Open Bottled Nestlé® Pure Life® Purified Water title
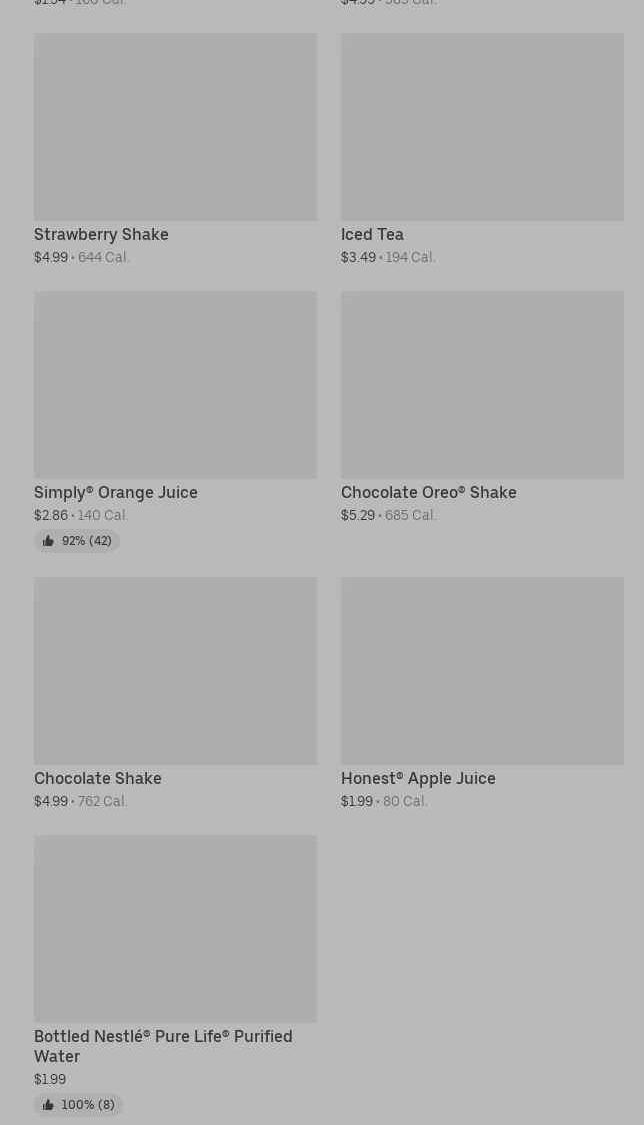The image size is (644, 1125). [x=163, y=1046]
